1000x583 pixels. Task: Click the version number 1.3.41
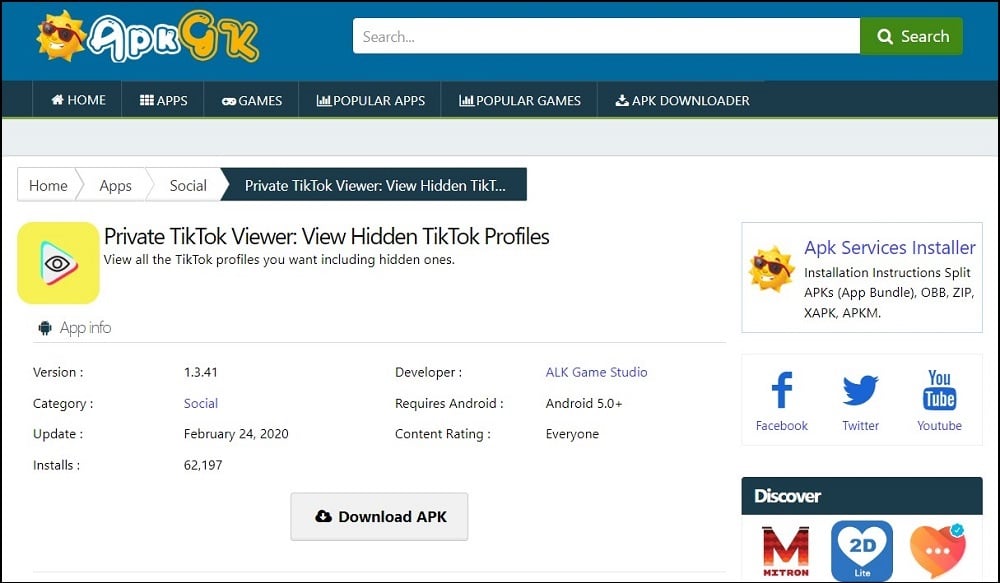[200, 372]
